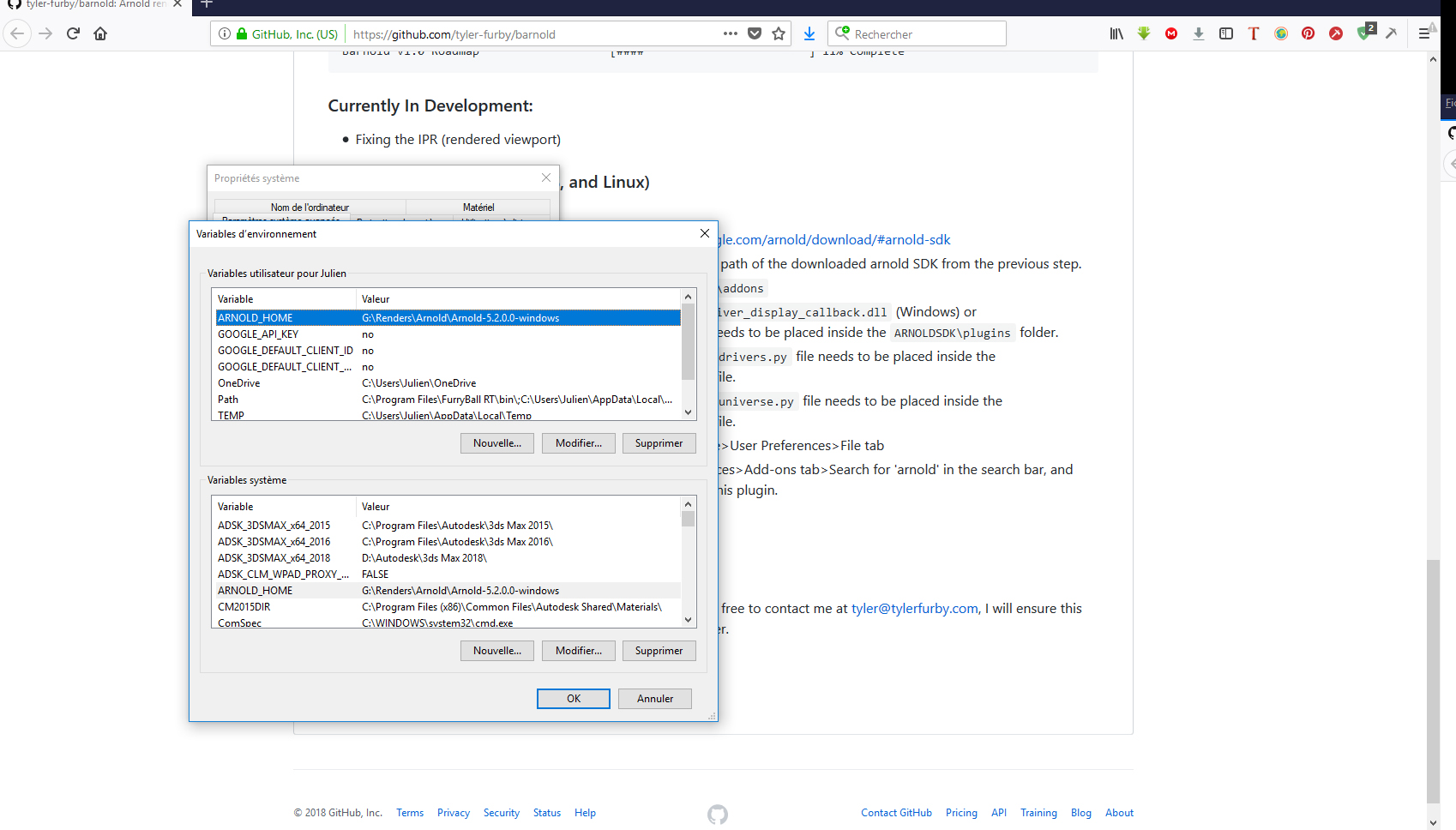Open the Pricing footer link
The image size is (1456, 830).
coord(961,813)
